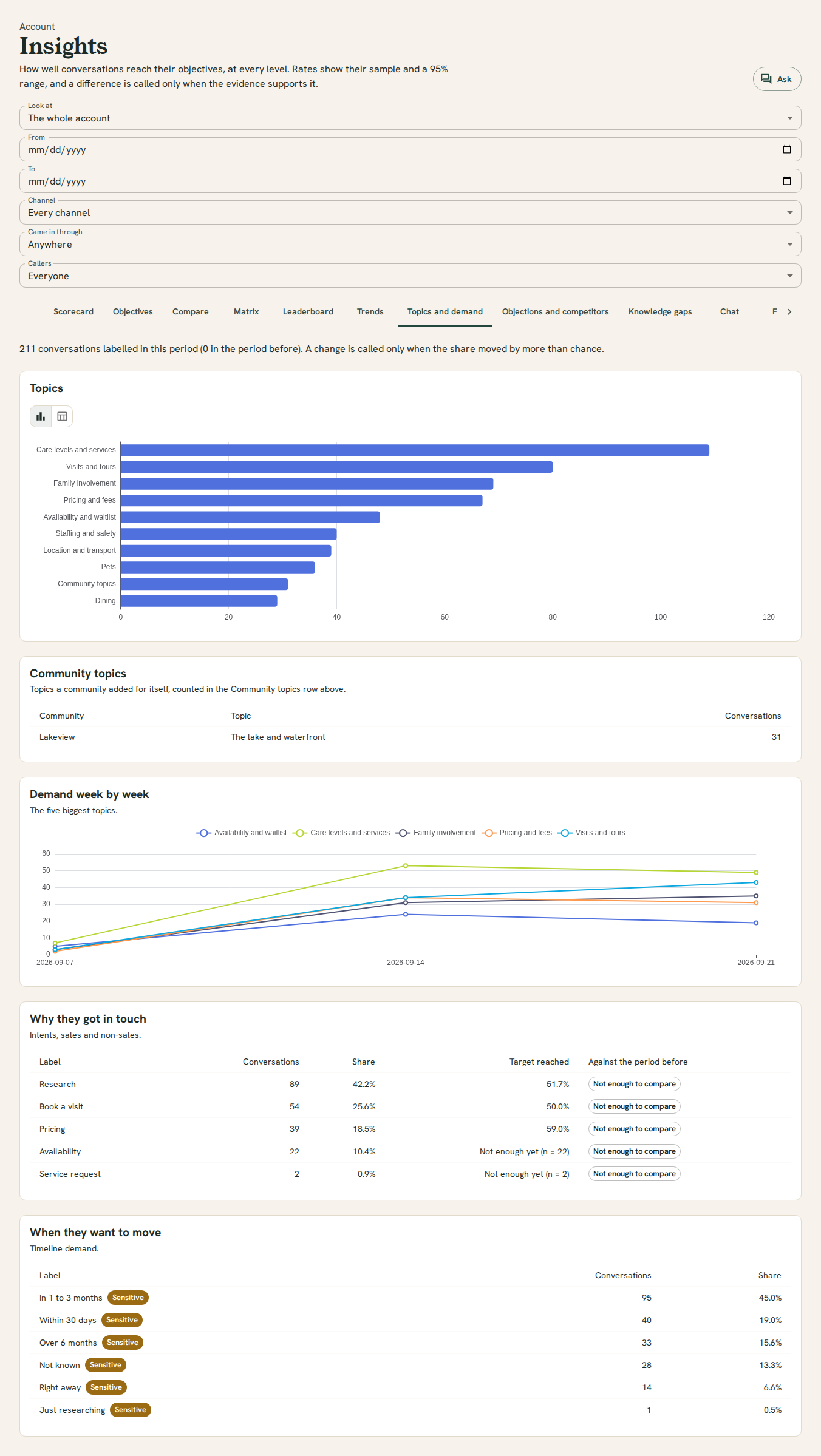The image size is (821, 1456).
Task: Go to Knowledge gaps tab
Action: (x=660, y=311)
